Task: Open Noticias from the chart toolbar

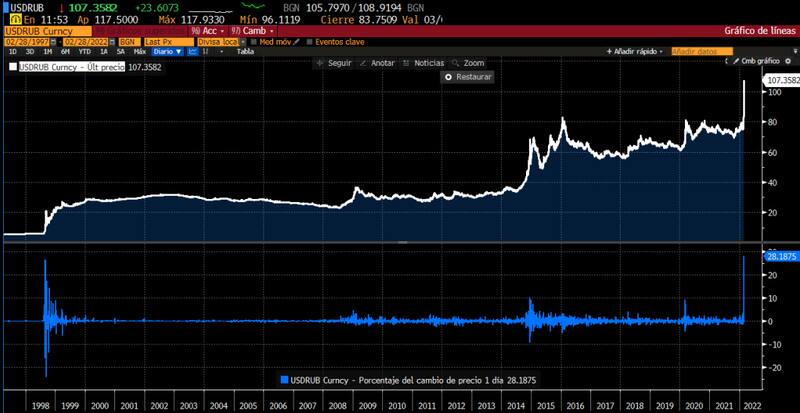Action: pos(428,62)
